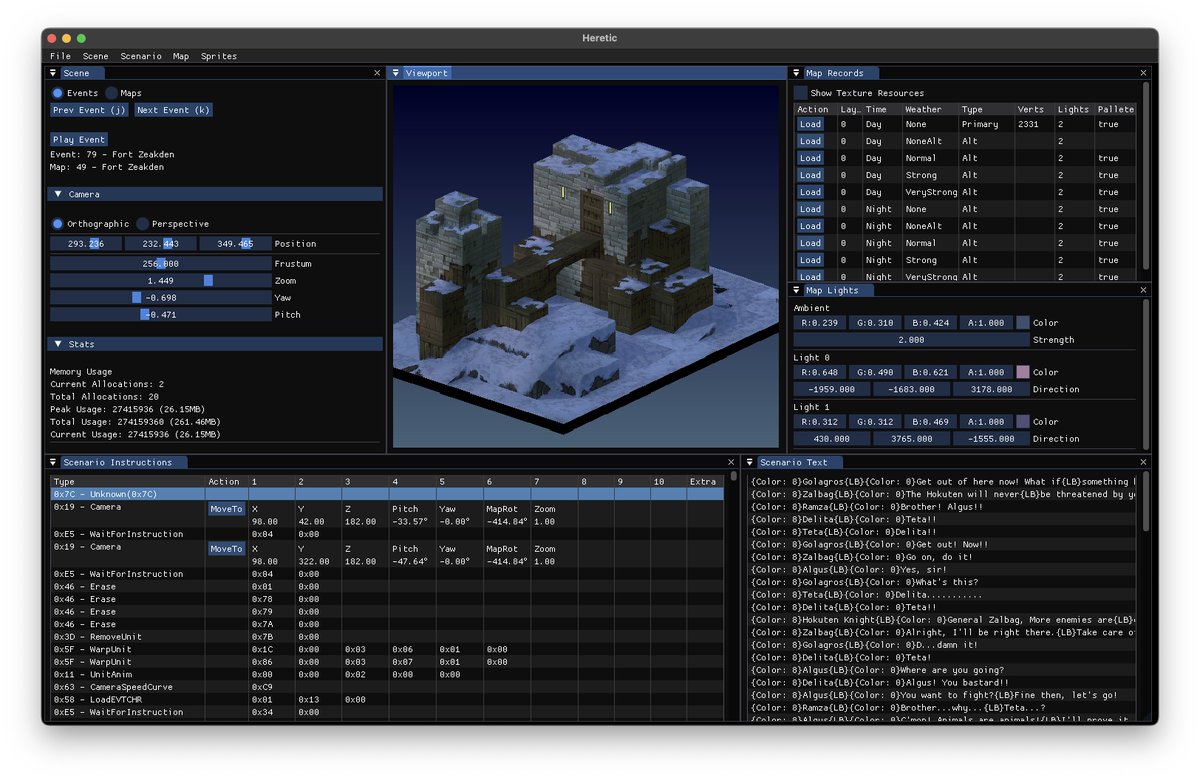Select the 0x63 - CameraSpeedCurve row
The width and height of the screenshot is (1200, 780).
click(387, 687)
